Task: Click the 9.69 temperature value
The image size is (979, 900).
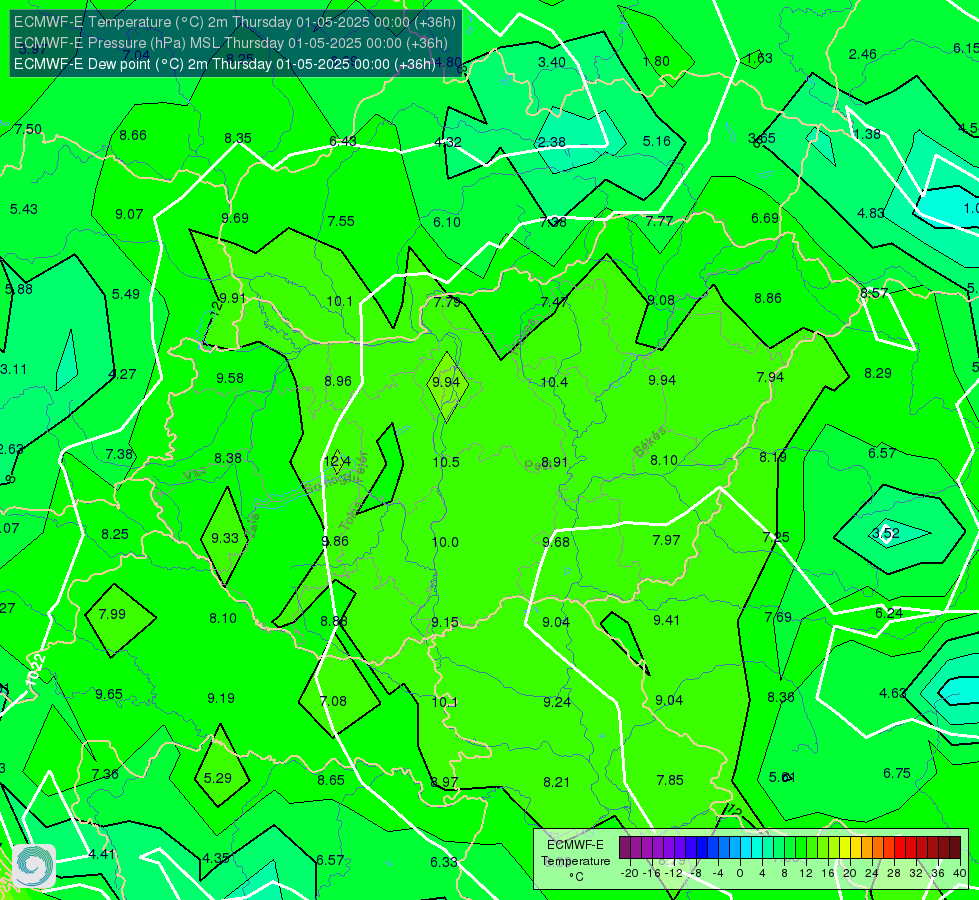Action: [235, 218]
